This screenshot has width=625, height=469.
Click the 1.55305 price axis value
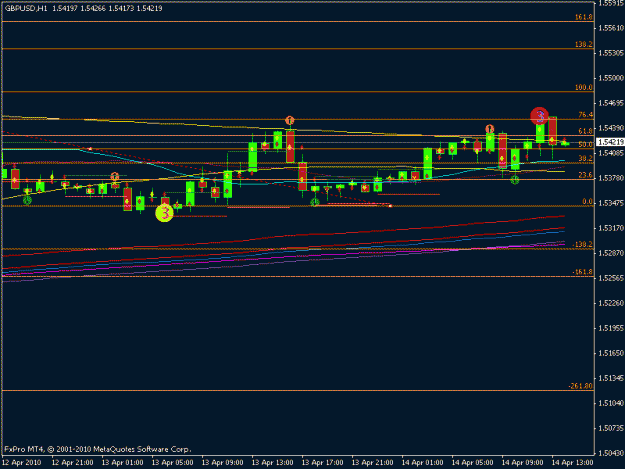coord(611,53)
